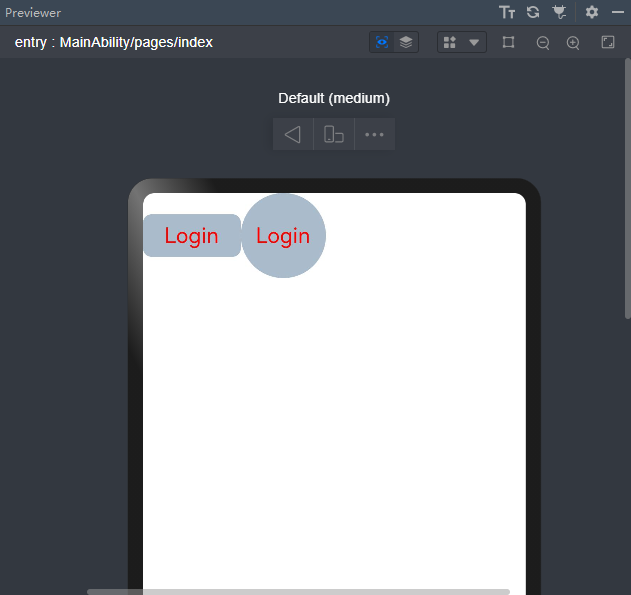Go back with the triangle back button
The width and height of the screenshot is (631, 595).
pos(293,134)
